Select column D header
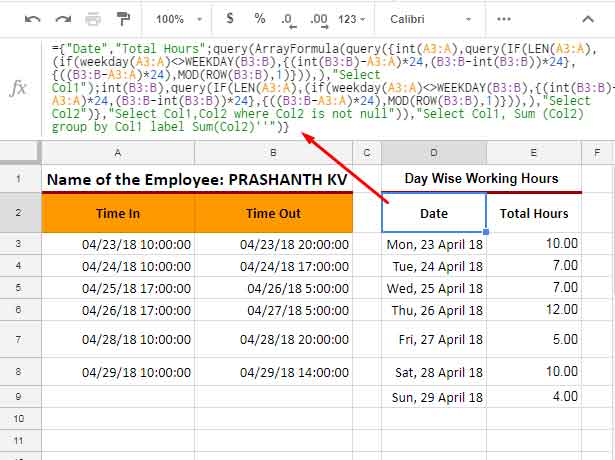Image resolution: width=615 pixels, height=460 pixels. [434, 153]
